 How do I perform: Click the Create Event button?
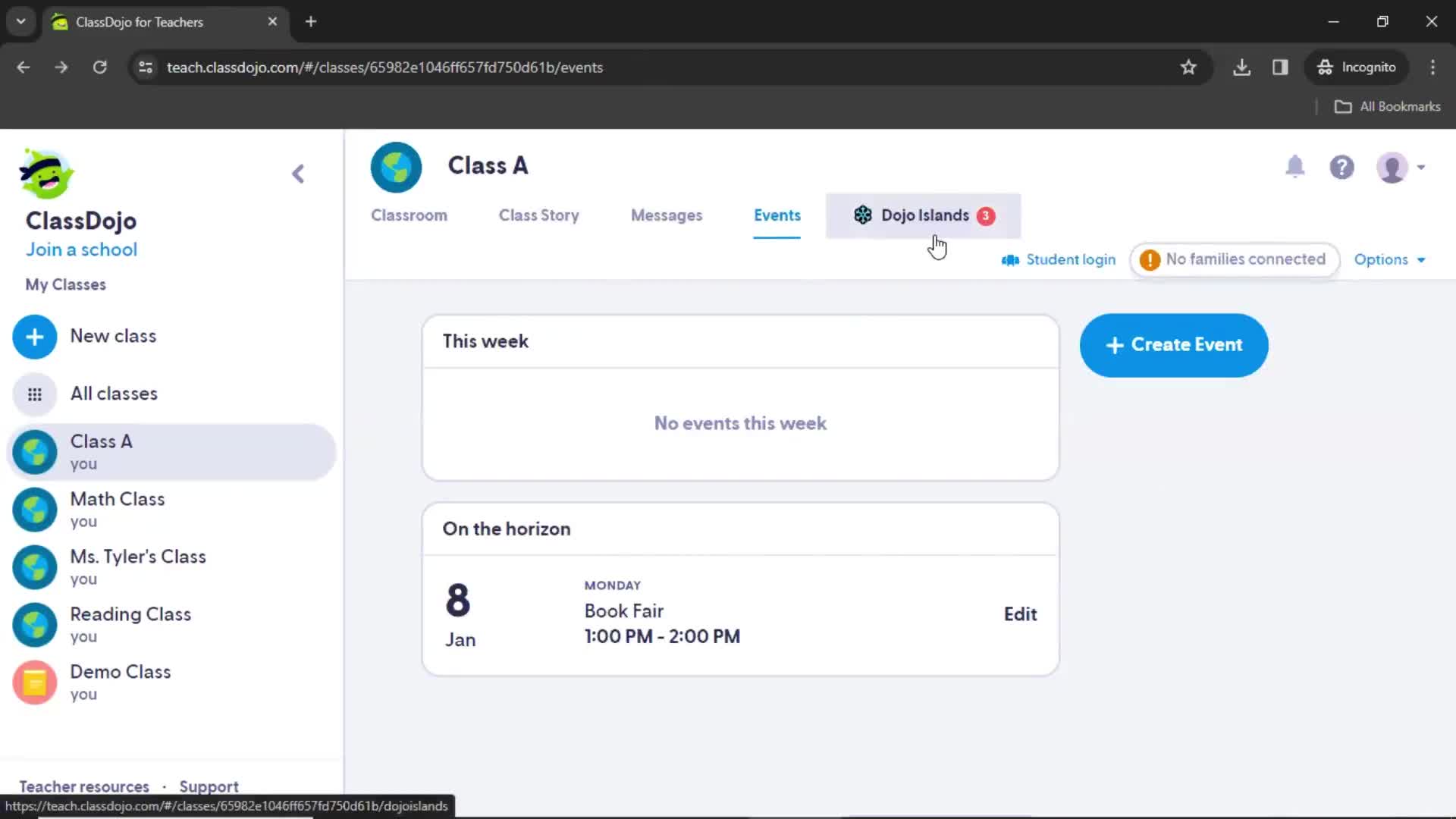click(x=1174, y=345)
